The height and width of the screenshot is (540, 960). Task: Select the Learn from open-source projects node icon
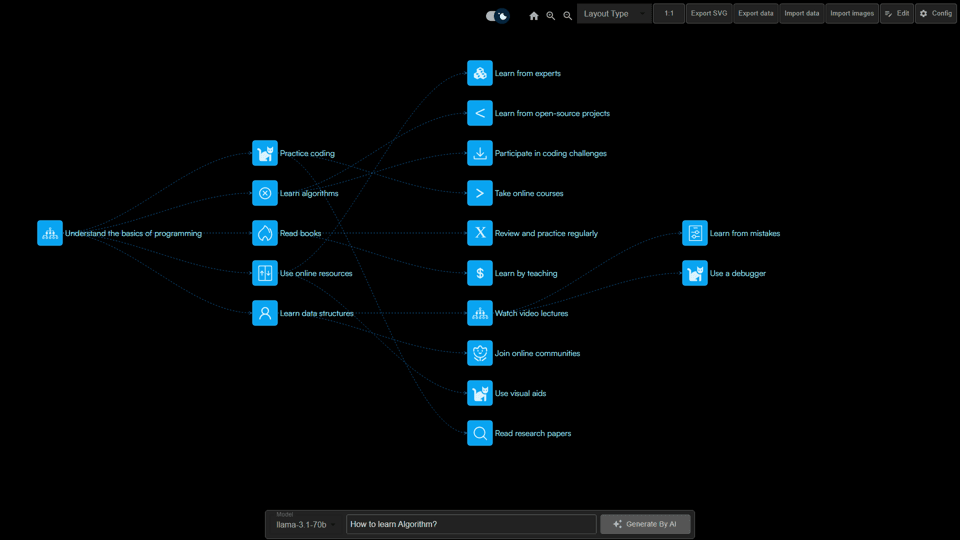[479, 113]
